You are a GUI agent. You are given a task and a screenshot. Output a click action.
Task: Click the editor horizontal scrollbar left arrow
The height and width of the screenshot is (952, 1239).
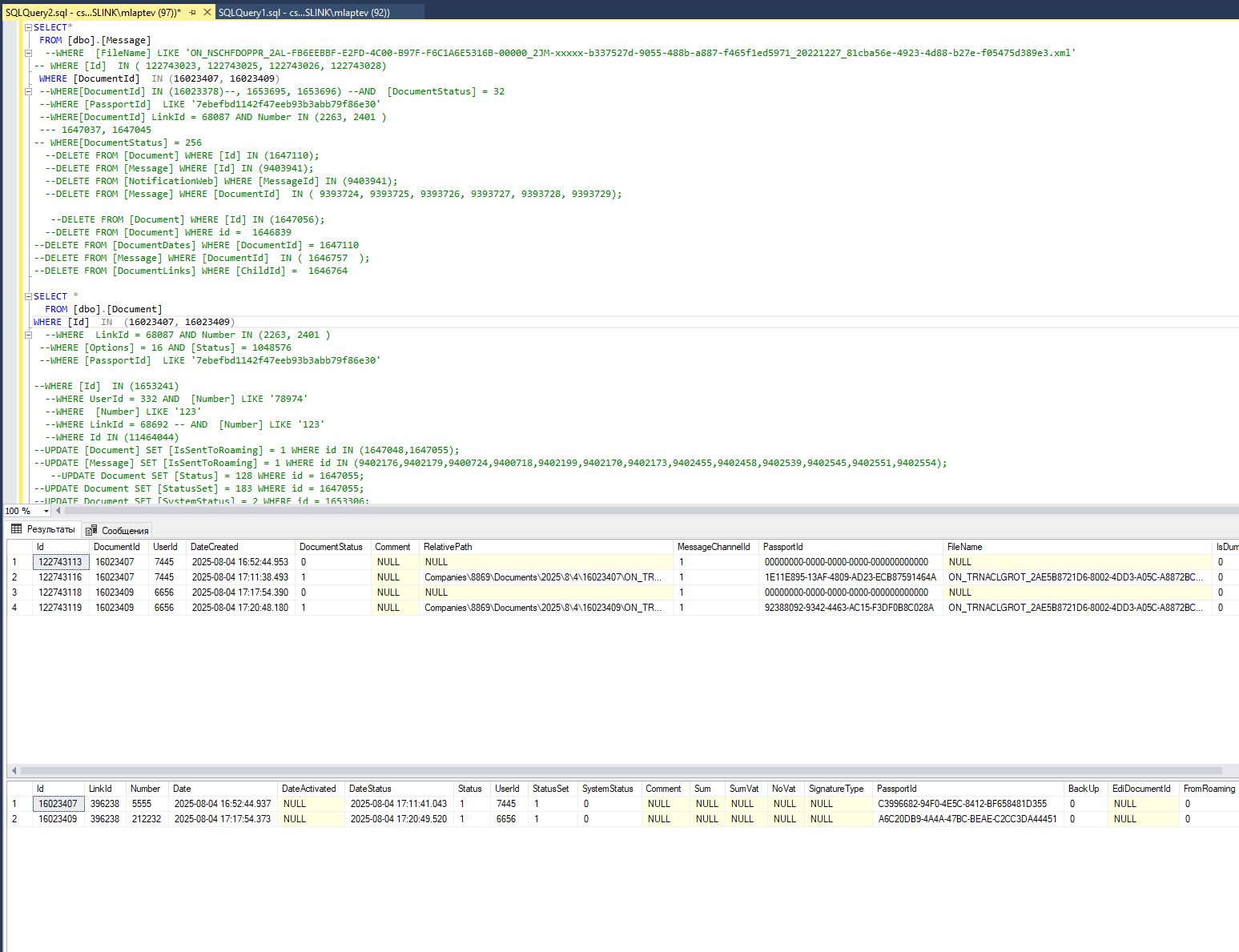coord(58,511)
